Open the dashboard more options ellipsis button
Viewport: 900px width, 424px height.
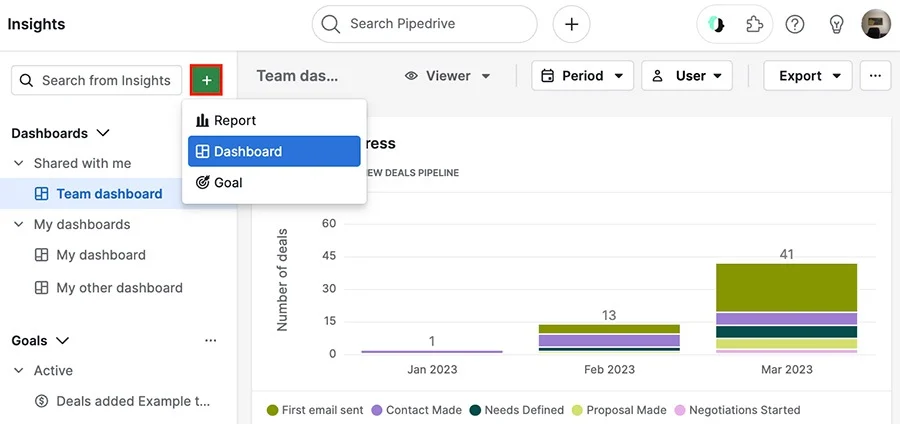876,76
